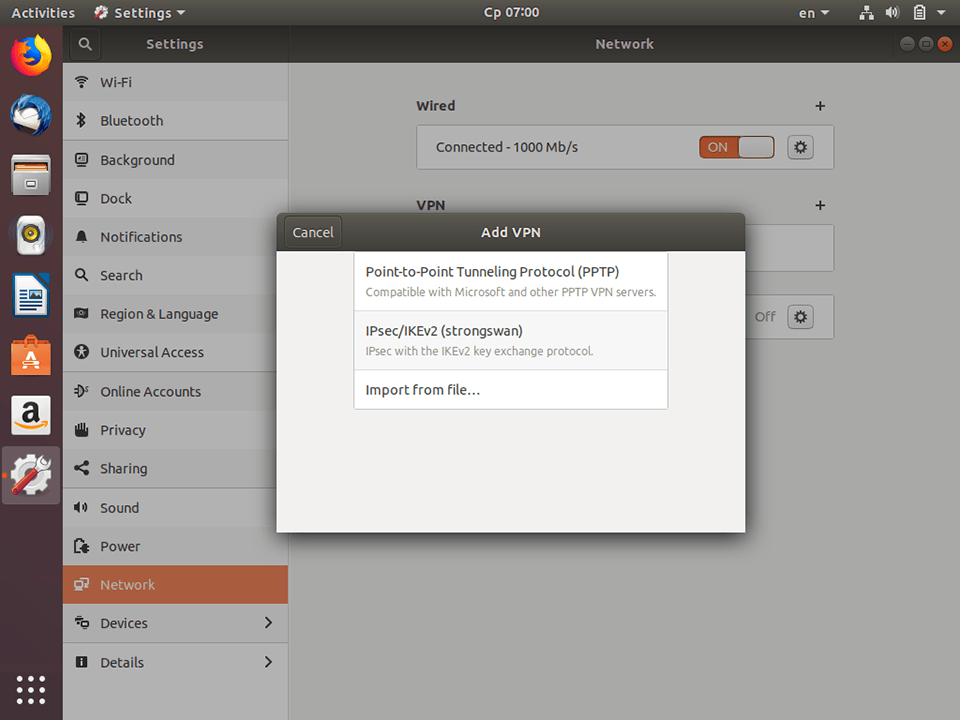Turn off the Wired connection switch

pos(736,147)
